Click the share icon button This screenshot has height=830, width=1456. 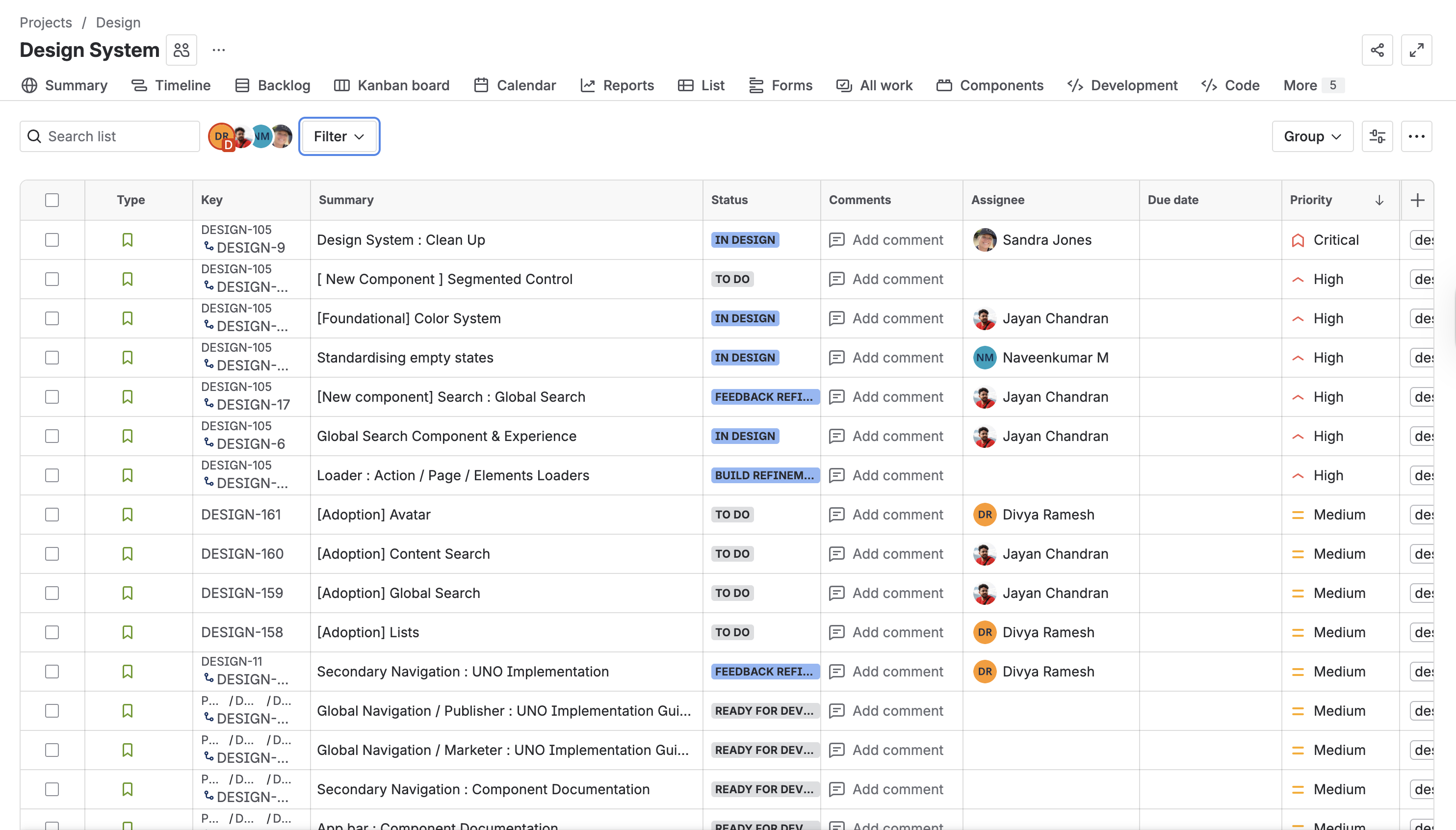(x=1377, y=50)
